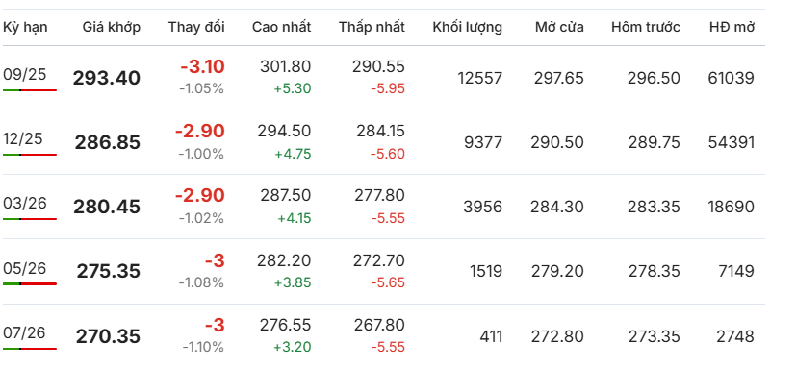
Task: Select the 03/26 contract term
Action: click(24, 203)
